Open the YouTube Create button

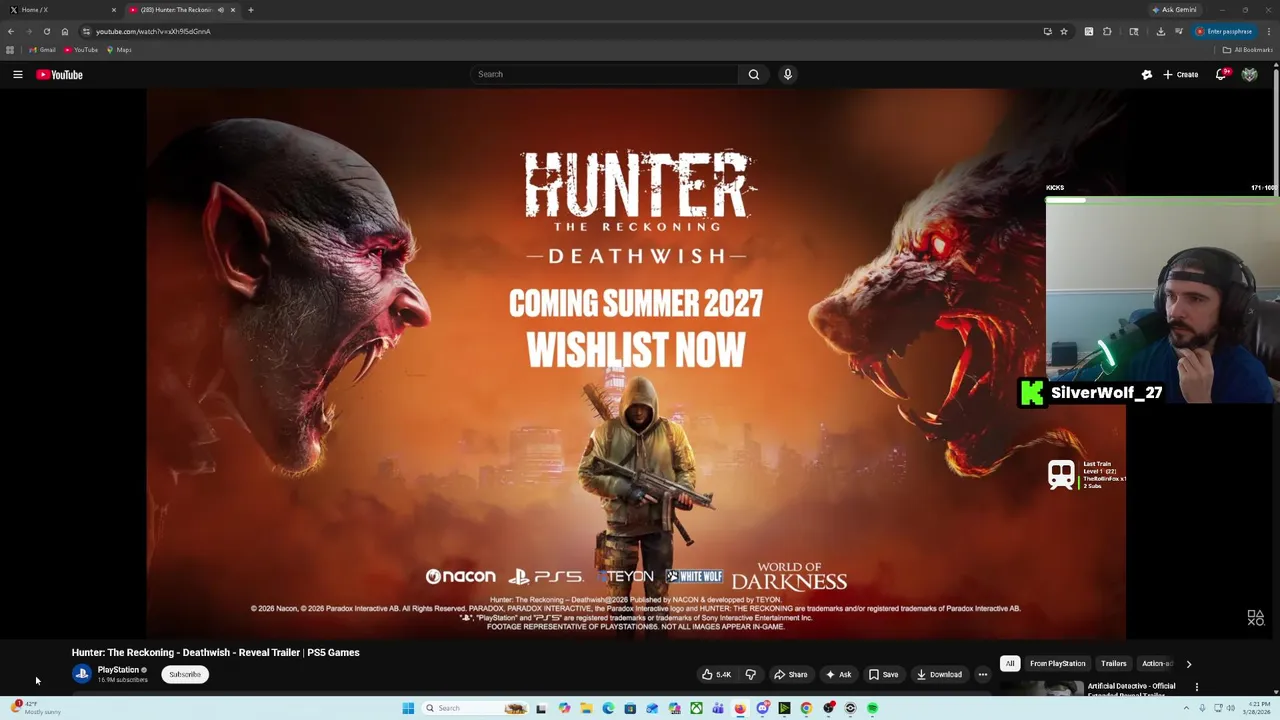tap(1180, 74)
